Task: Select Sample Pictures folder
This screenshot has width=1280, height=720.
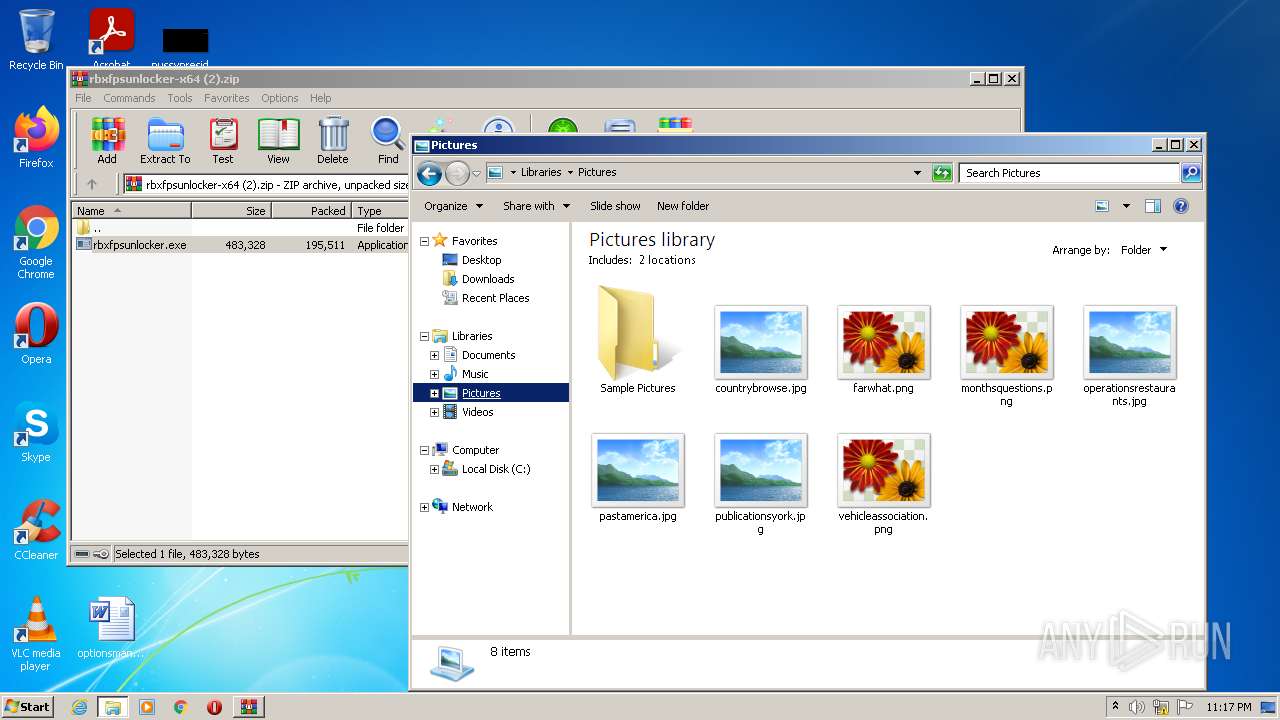Action: point(638,340)
